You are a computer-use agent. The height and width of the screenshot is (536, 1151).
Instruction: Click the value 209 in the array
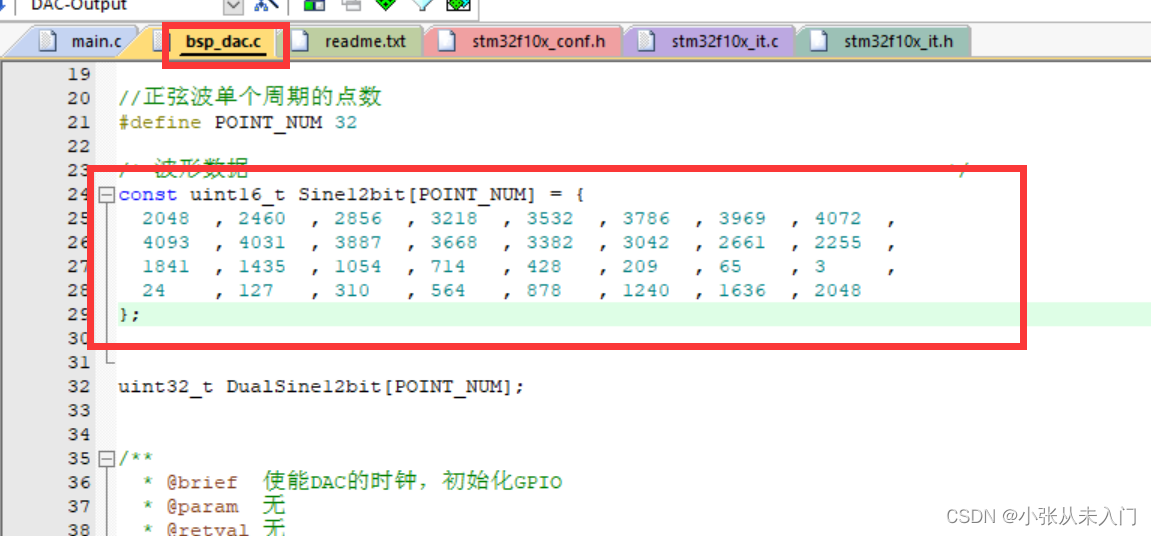[x=640, y=267]
